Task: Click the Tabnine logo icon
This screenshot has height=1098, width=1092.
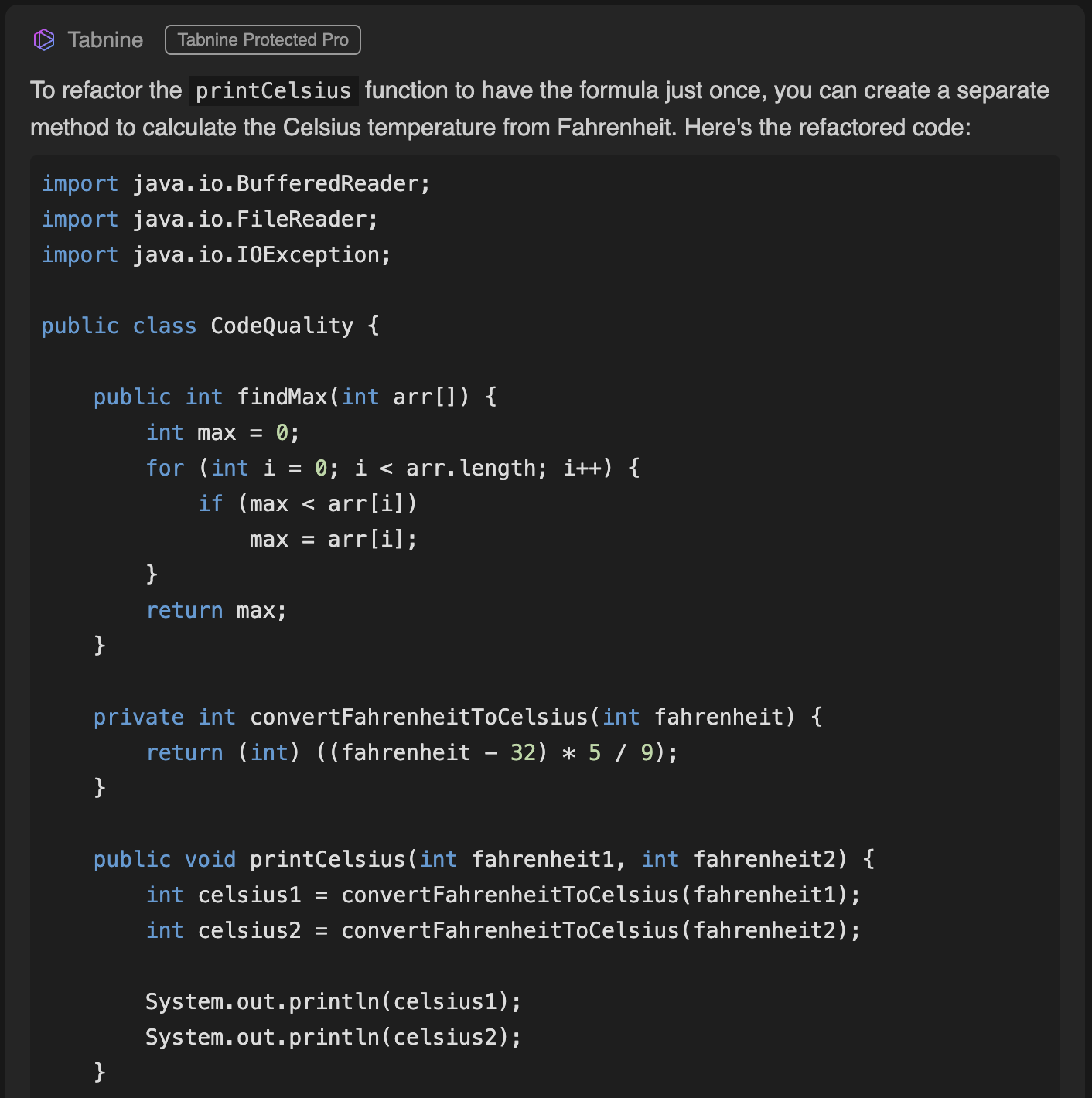Action: click(44, 39)
